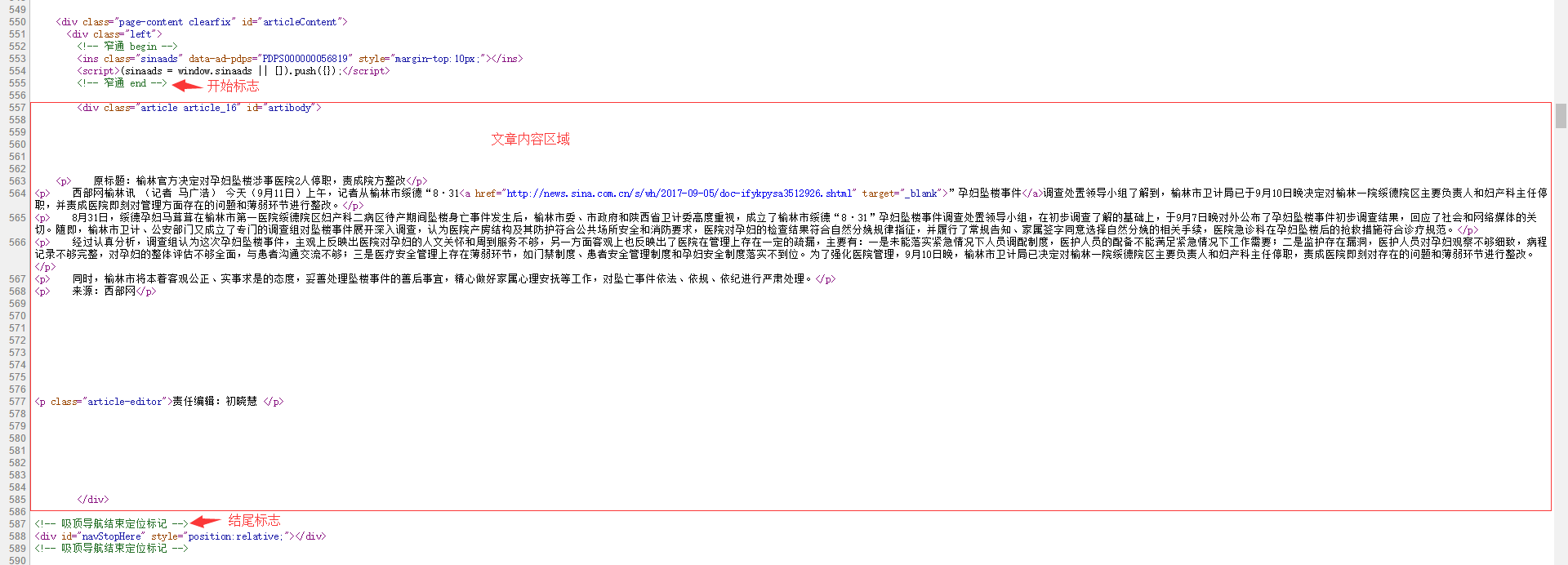Select line number 550 in gutter
This screenshot has width=1568, height=565.
[x=17, y=22]
